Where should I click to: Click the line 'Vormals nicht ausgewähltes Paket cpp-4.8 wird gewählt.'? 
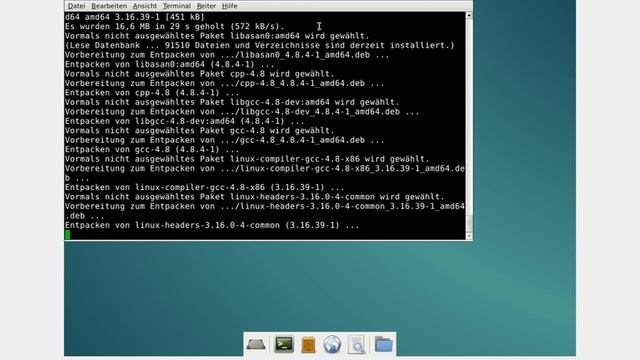coord(200,74)
